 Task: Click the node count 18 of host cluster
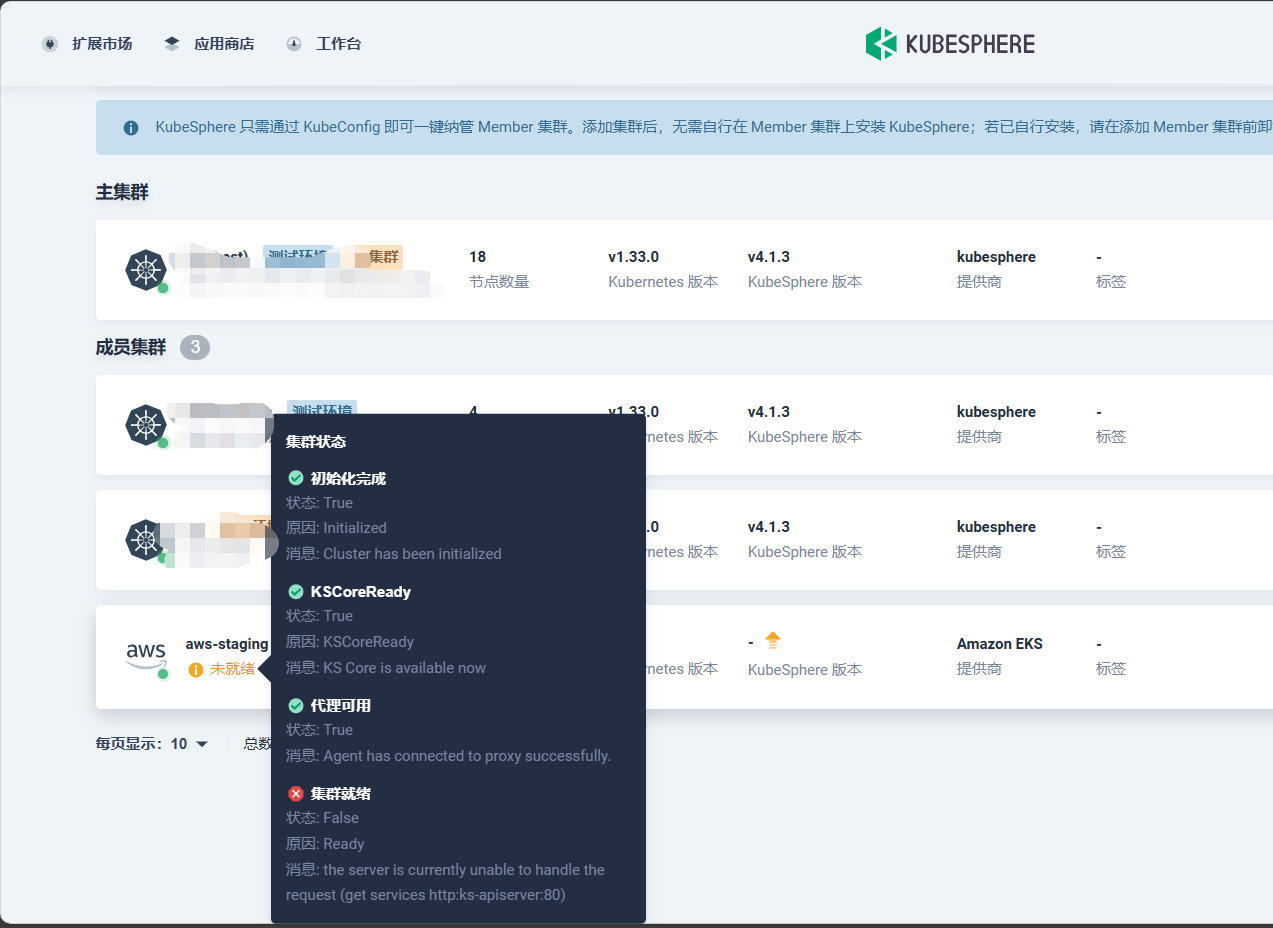point(477,257)
